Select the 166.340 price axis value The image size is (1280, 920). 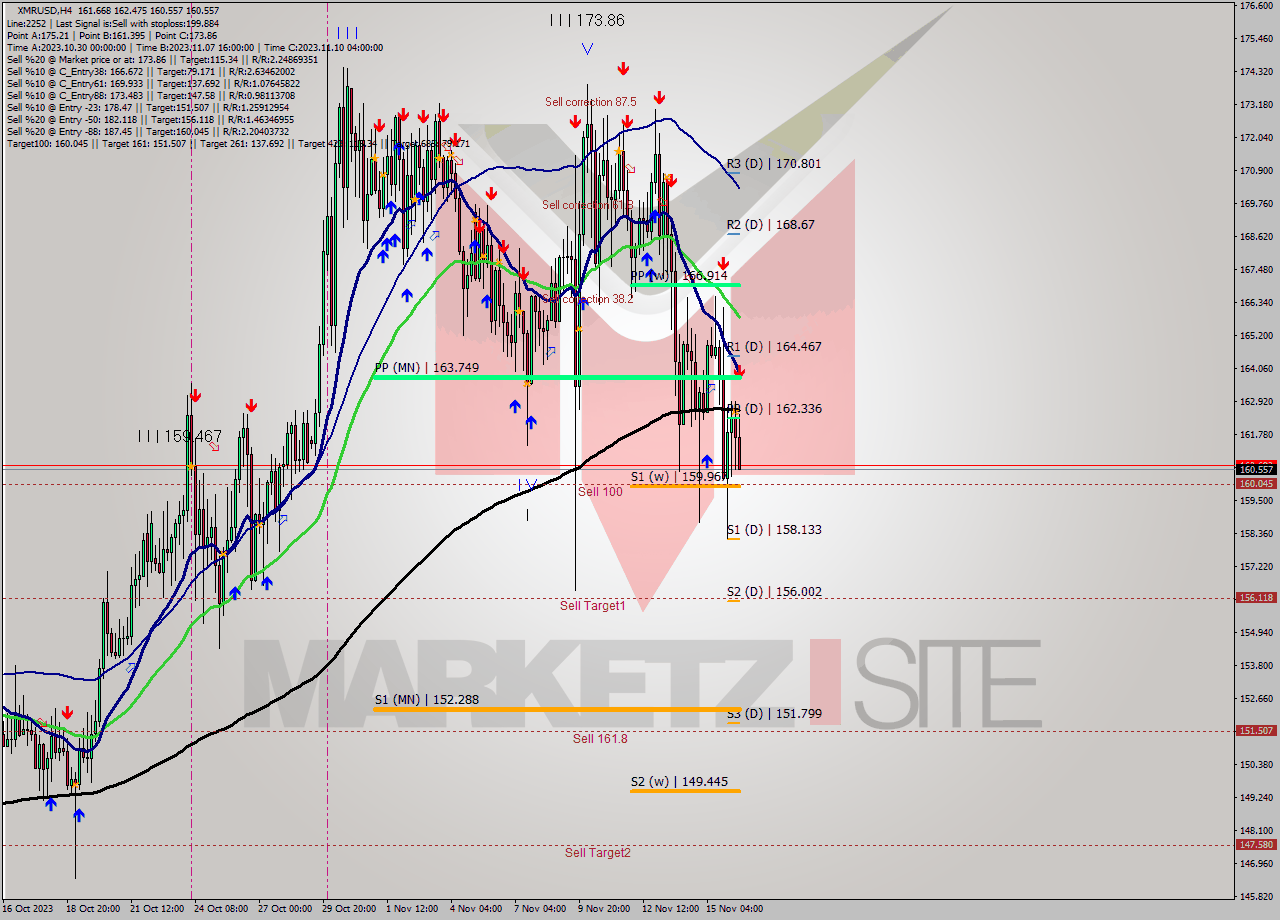[x=1256, y=303]
